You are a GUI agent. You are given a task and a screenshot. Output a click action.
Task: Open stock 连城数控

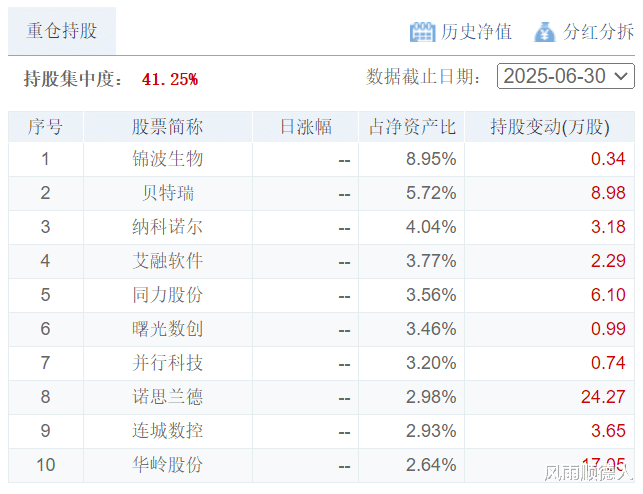pyautogui.click(x=168, y=431)
